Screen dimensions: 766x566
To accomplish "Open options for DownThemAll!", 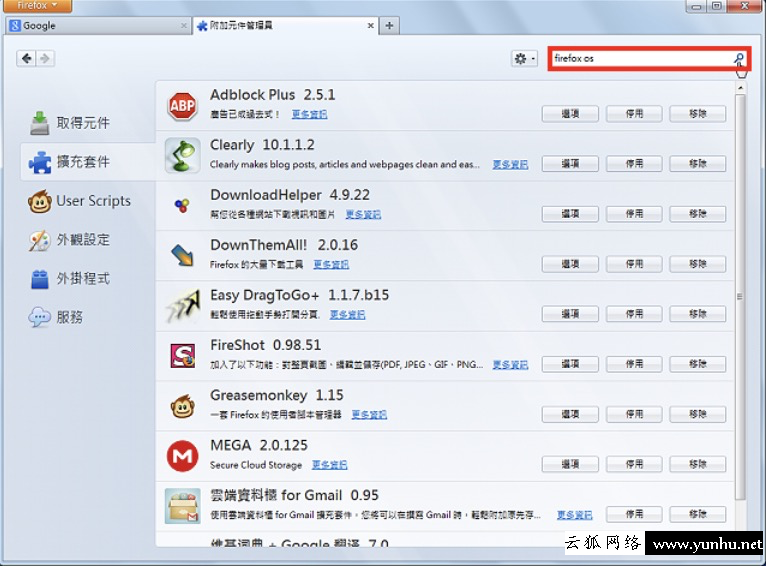I will pos(570,264).
